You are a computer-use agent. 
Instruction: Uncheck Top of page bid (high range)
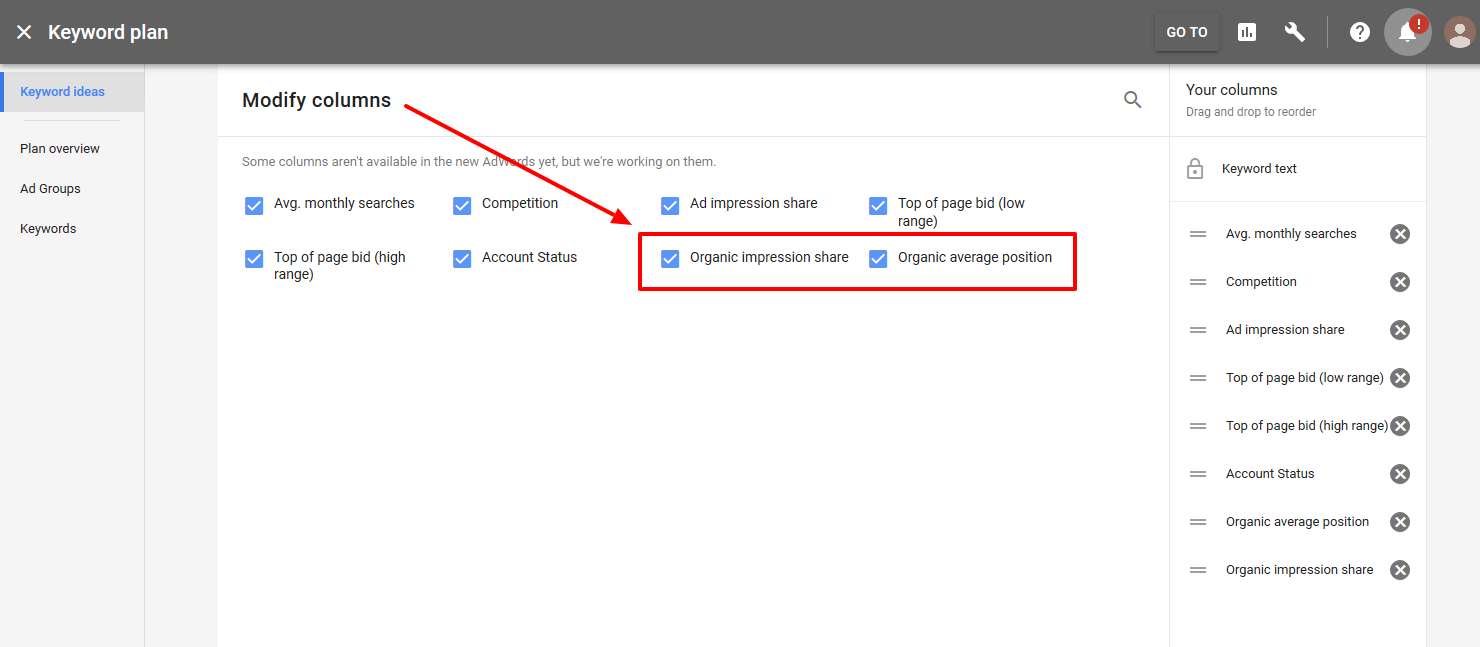pos(254,258)
